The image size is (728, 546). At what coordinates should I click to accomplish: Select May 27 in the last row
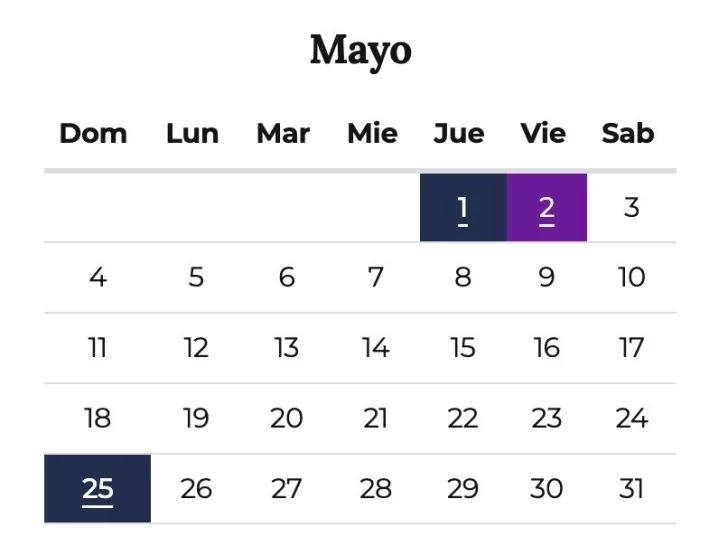tap(287, 489)
